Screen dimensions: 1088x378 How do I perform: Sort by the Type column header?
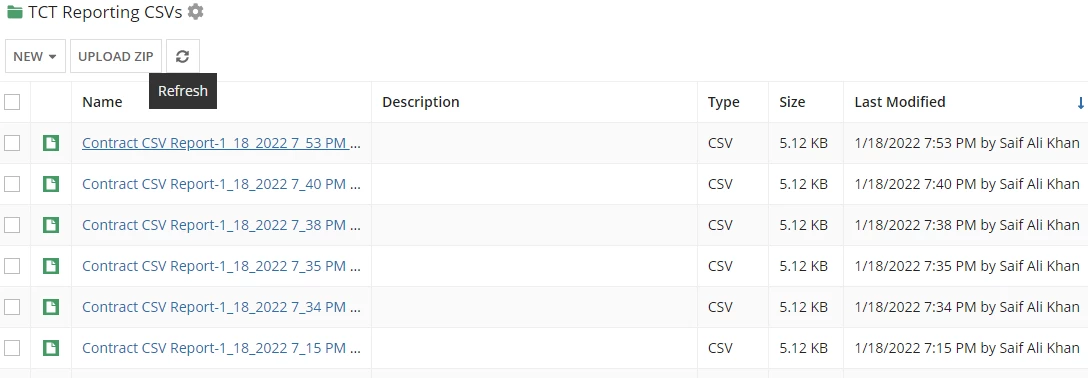click(x=724, y=102)
